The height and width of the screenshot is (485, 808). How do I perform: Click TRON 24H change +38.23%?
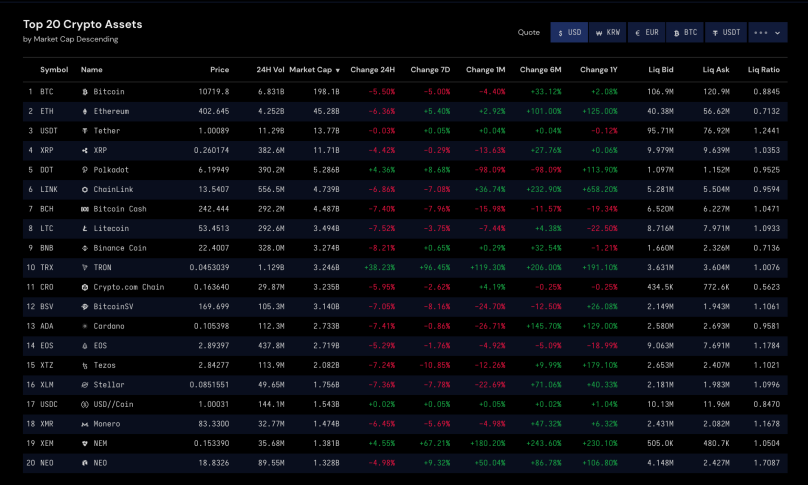380,267
